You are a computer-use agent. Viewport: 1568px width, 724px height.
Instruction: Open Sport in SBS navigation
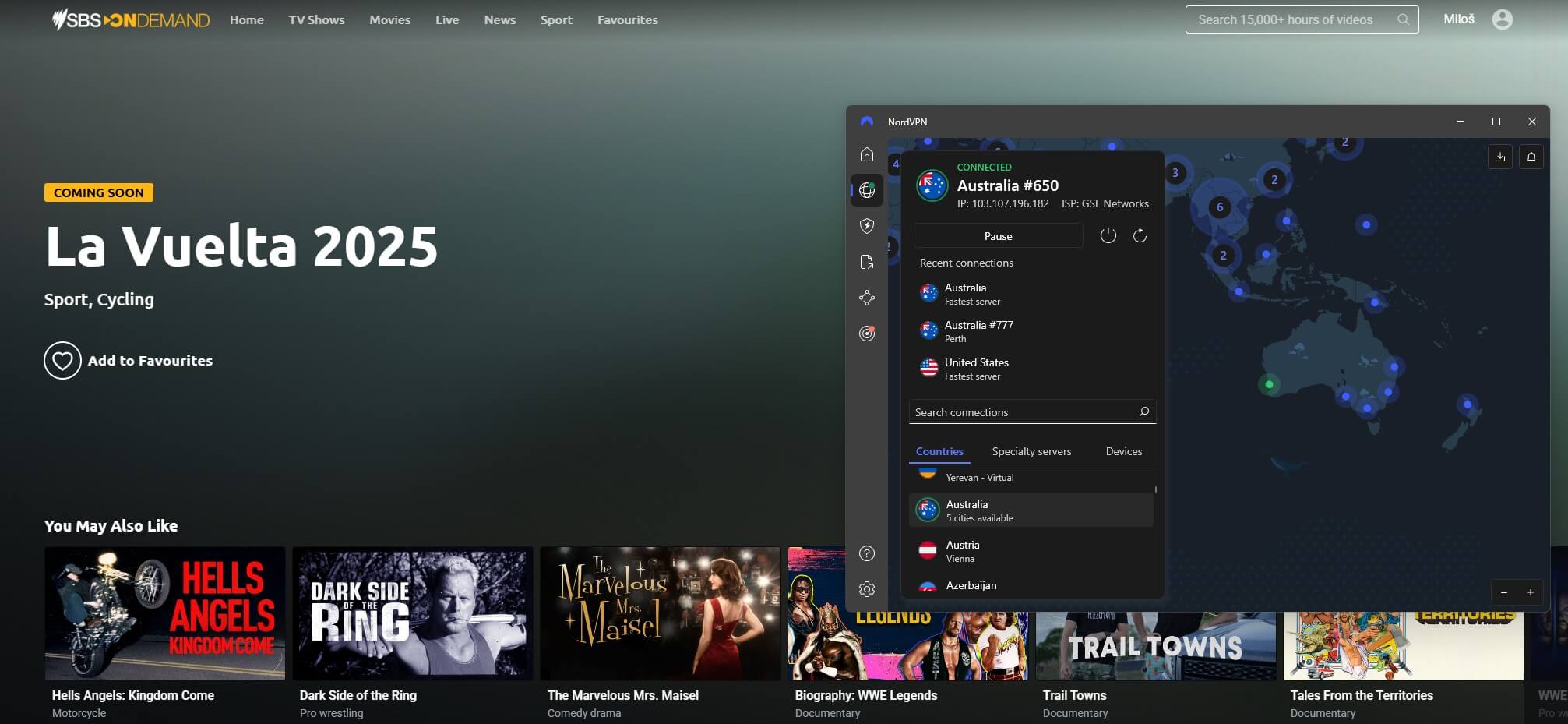tap(556, 19)
